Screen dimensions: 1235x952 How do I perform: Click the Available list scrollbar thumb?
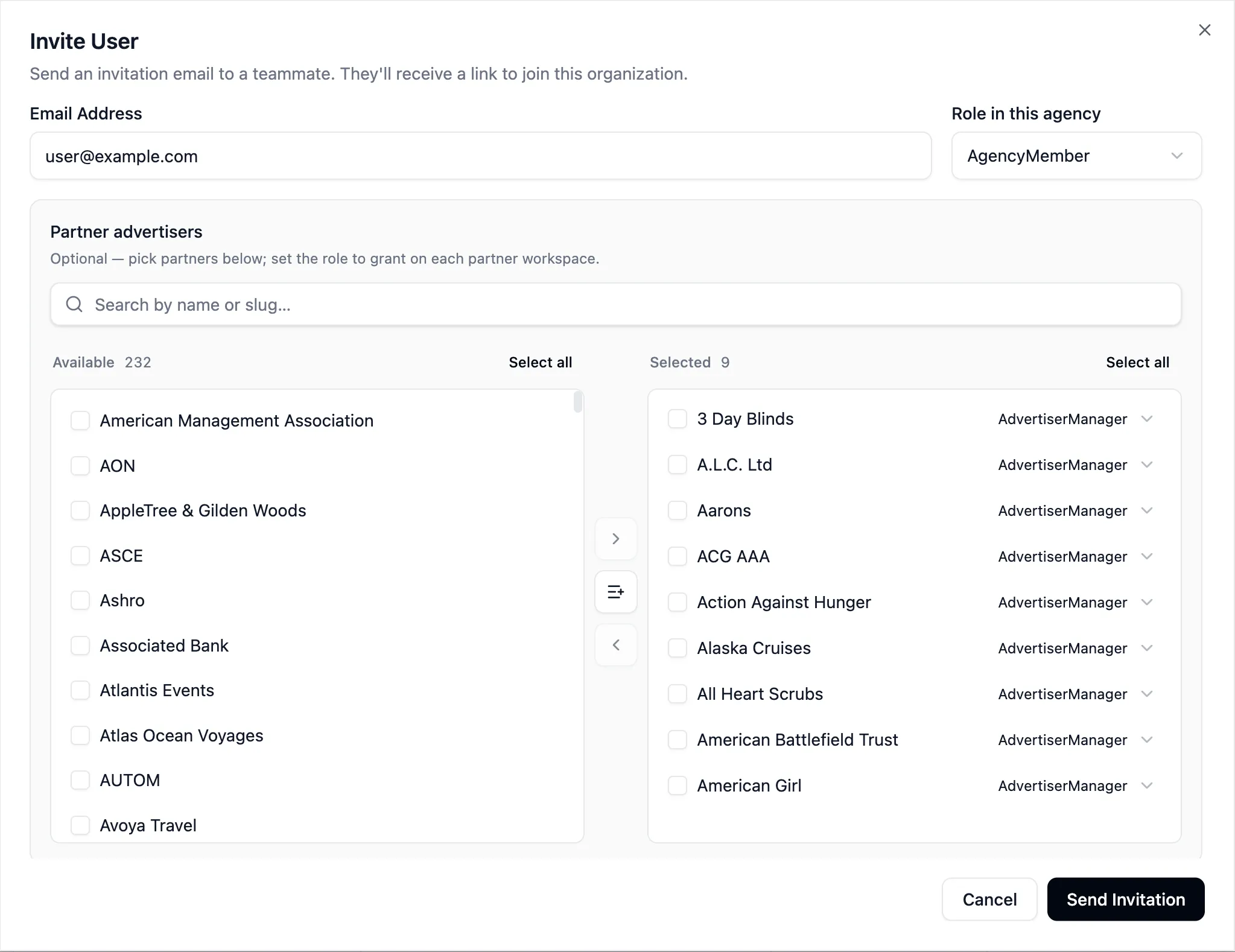tap(577, 402)
